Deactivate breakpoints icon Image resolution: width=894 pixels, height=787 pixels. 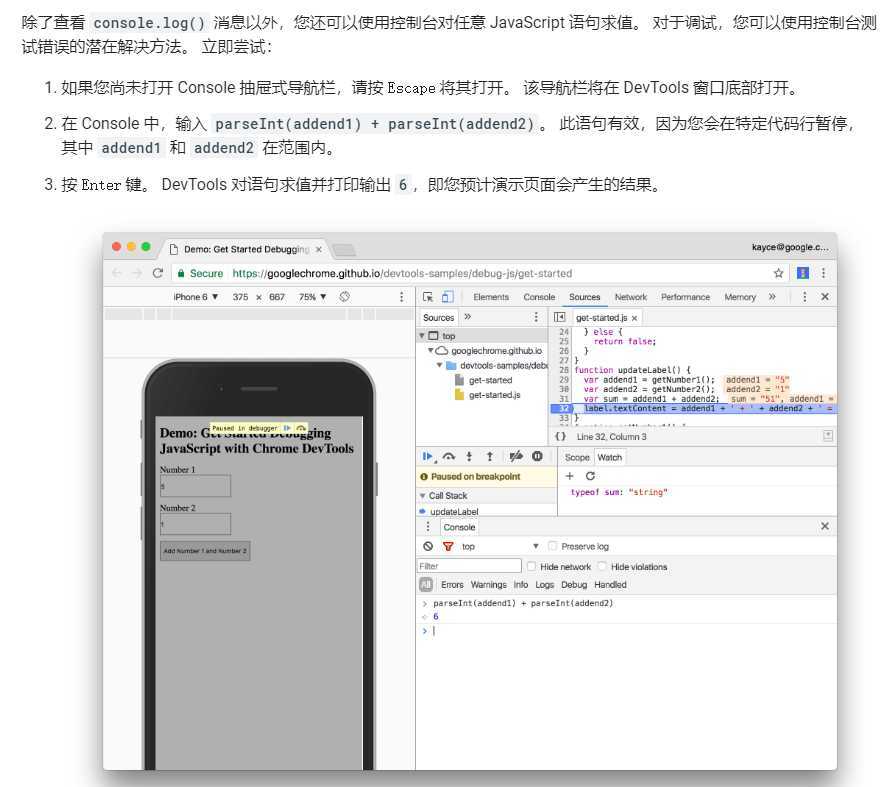coord(515,456)
